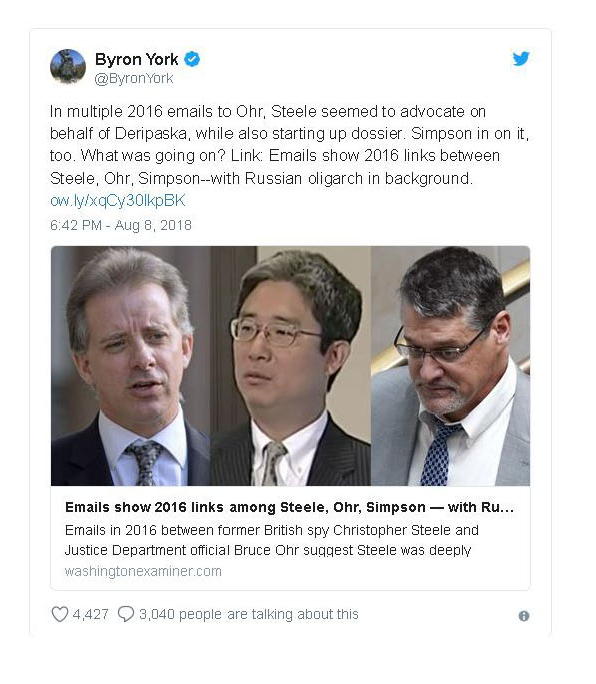
Task: Click the 4,427 likes count
Action: (90, 614)
